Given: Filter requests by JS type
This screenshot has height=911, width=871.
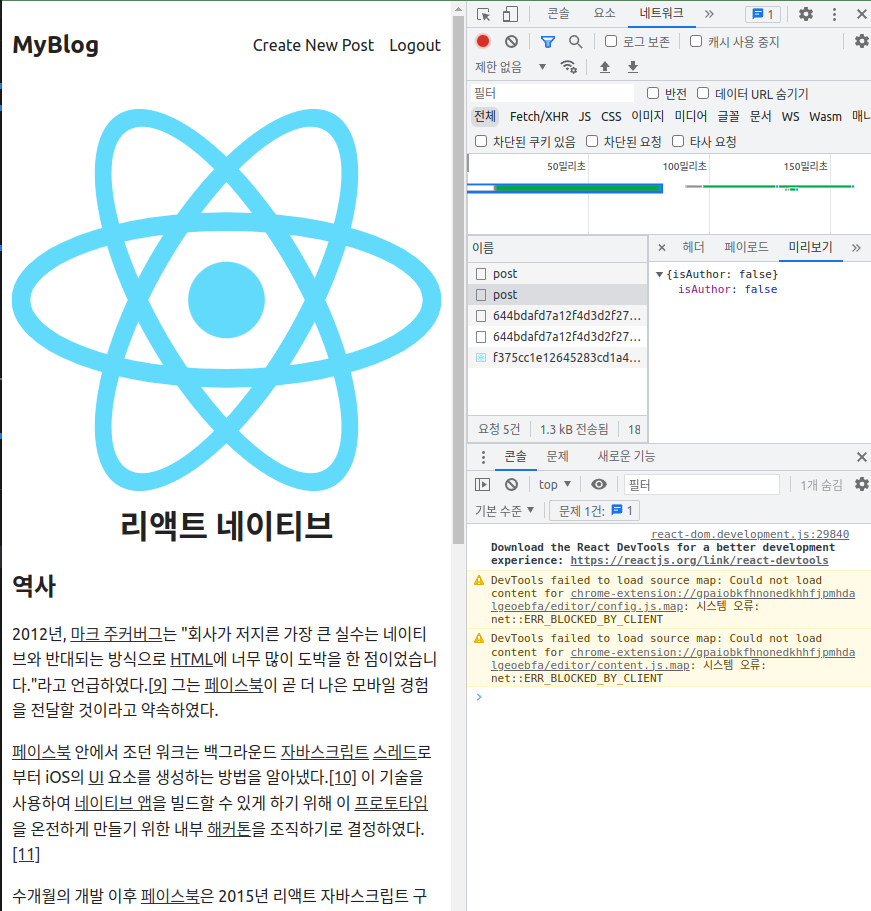Looking at the screenshot, I should point(585,116).
